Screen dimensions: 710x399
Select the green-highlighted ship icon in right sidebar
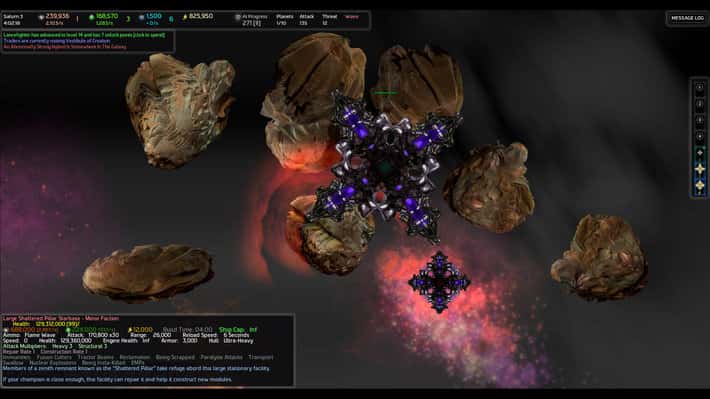(x=700, y=153)
